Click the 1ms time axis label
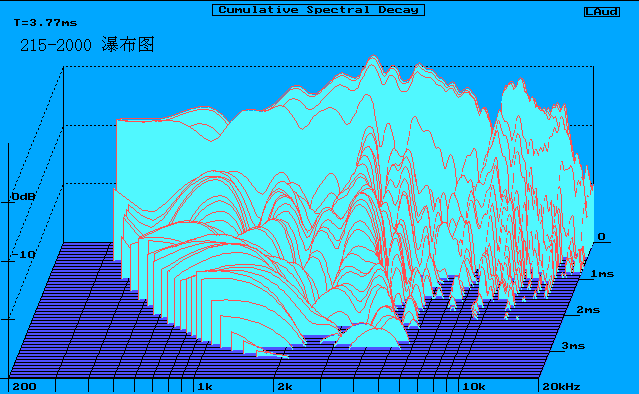The height and width of the screenshot is (394, 639). (x=602, y=274)
